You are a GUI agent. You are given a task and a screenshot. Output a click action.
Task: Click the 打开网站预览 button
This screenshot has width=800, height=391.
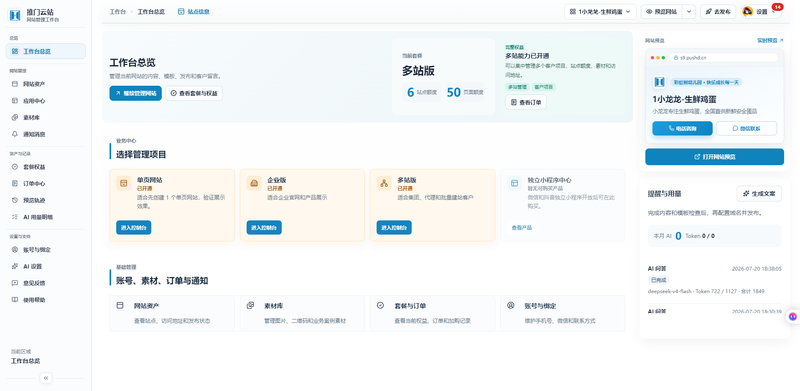(714, 157)
